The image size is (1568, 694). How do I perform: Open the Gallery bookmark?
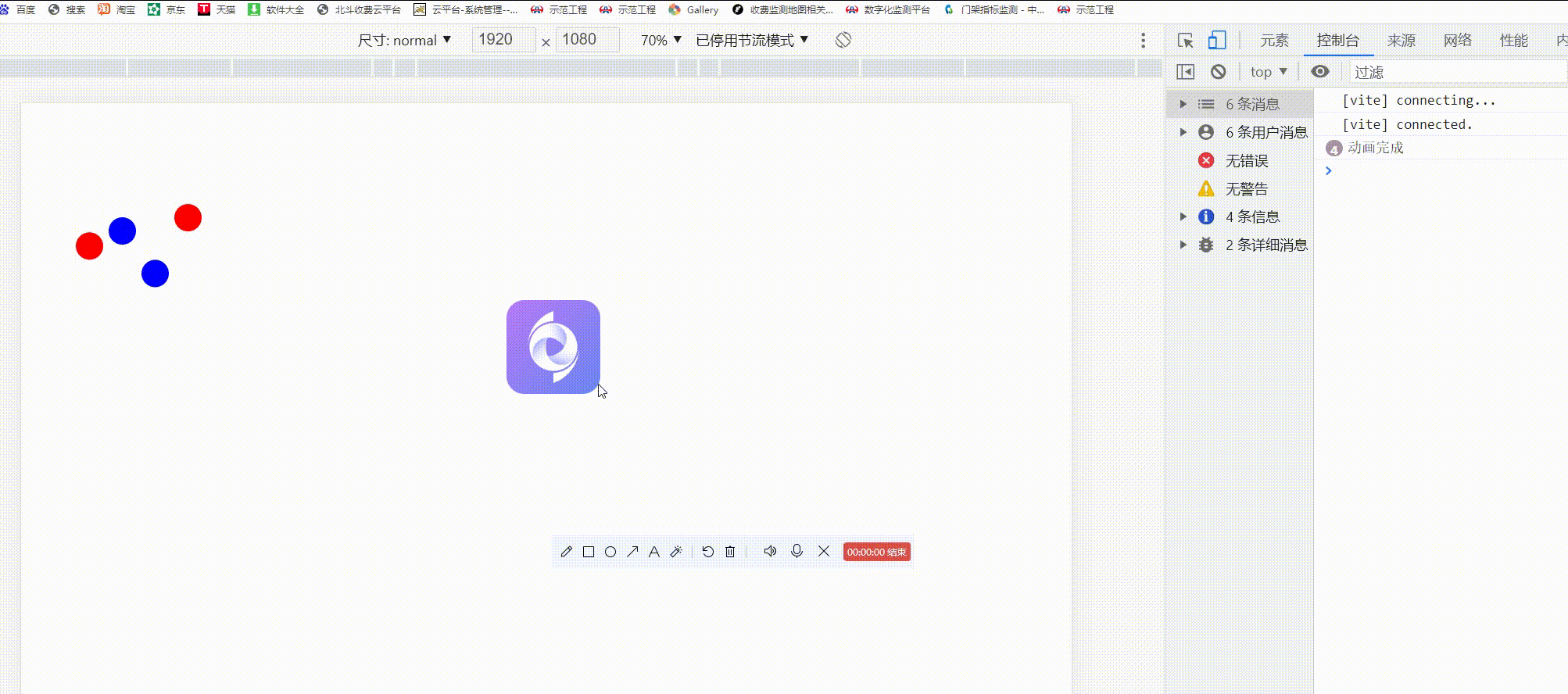[693, 9]
